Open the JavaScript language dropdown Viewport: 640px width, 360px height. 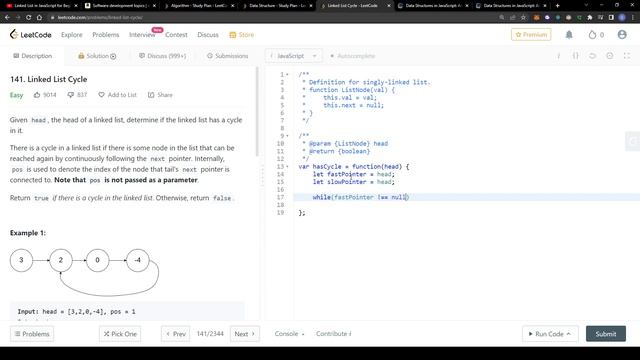pyautogui.click(x=293, y=56)
